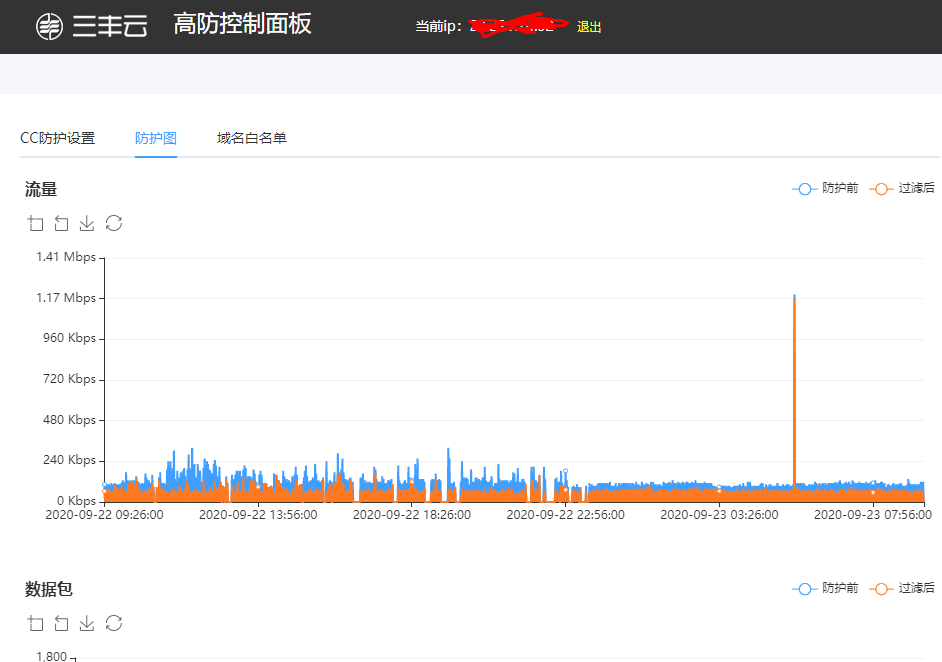This screenshot has height=662, width=942.
Task: Click the 退出 logout link
Action: click(x=589, y=27)
